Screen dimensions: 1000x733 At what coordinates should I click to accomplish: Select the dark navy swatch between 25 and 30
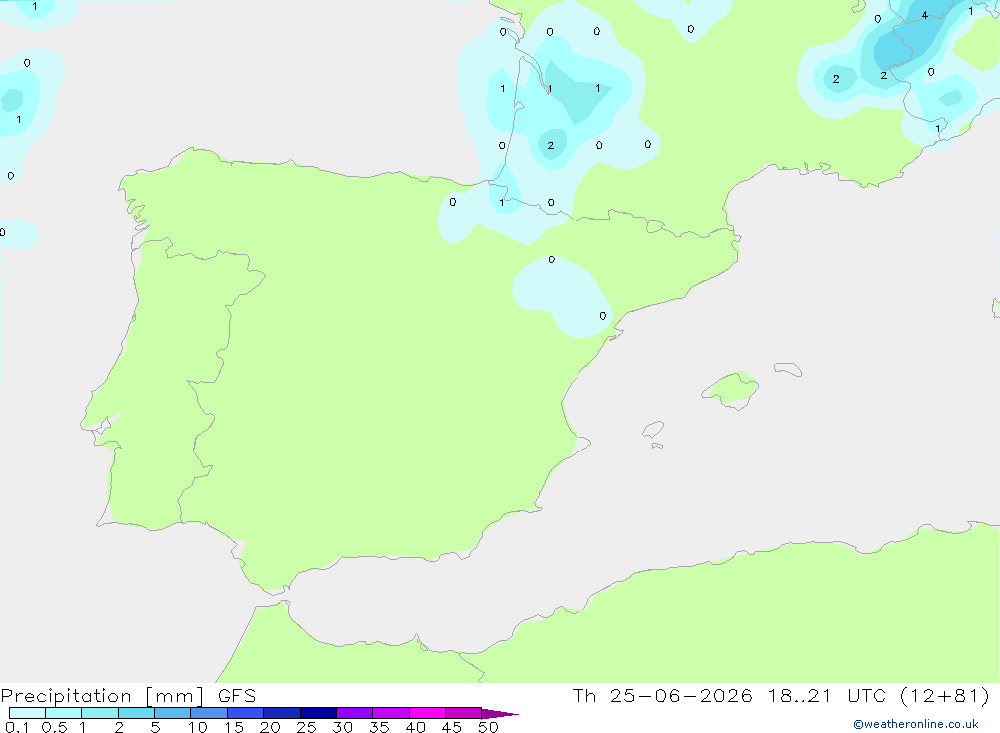pos(318,713)
